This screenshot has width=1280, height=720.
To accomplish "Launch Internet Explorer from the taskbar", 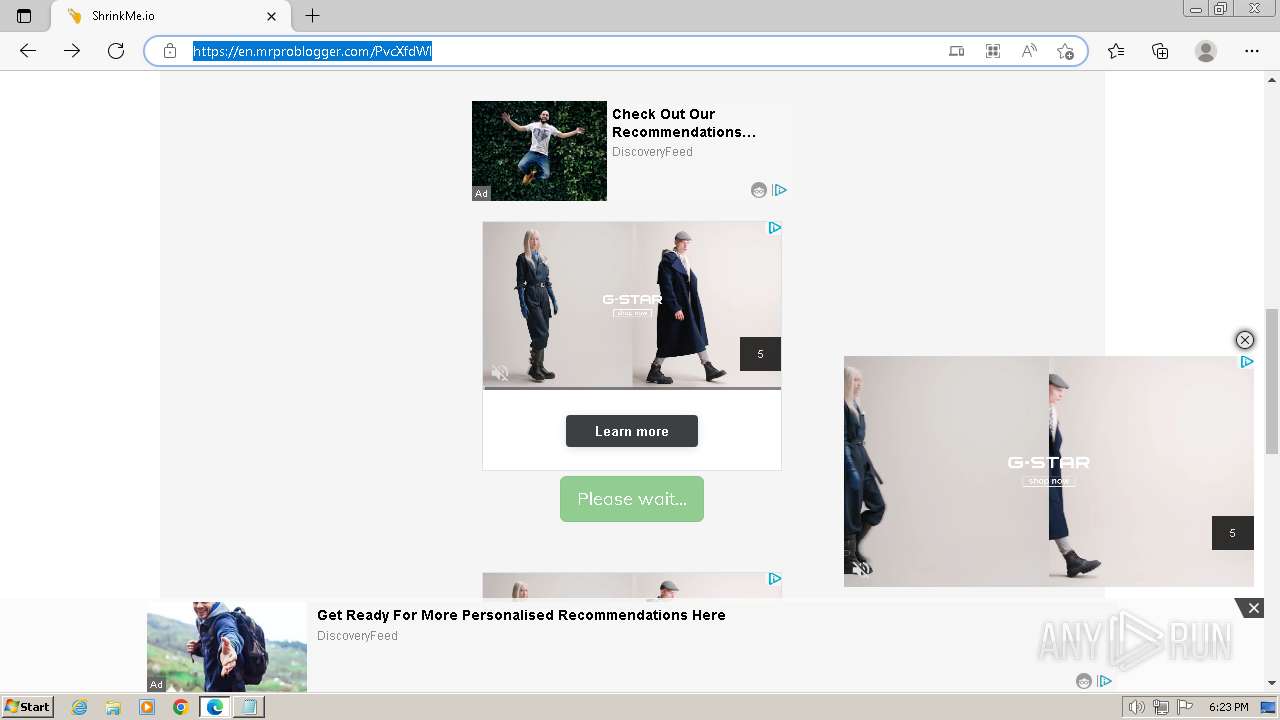I will pyautogui.click(x=79, y=707).
